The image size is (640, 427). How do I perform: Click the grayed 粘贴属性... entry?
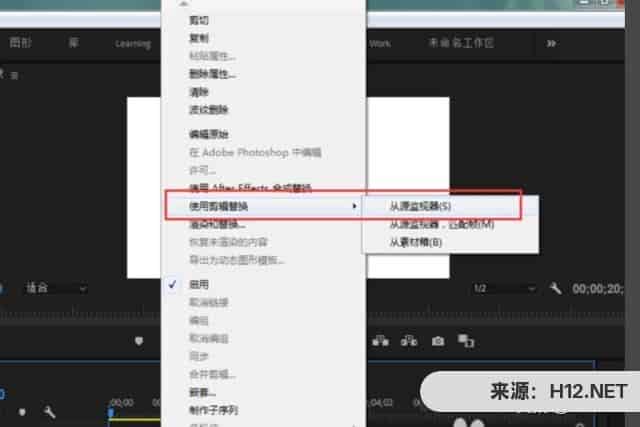click(x=212, y=56)
